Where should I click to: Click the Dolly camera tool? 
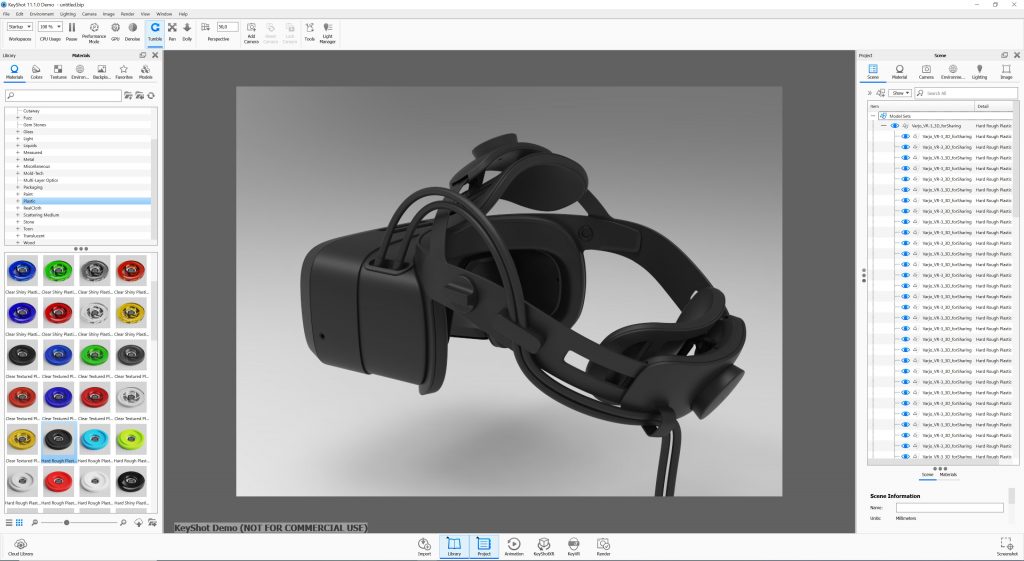[187, 30]
